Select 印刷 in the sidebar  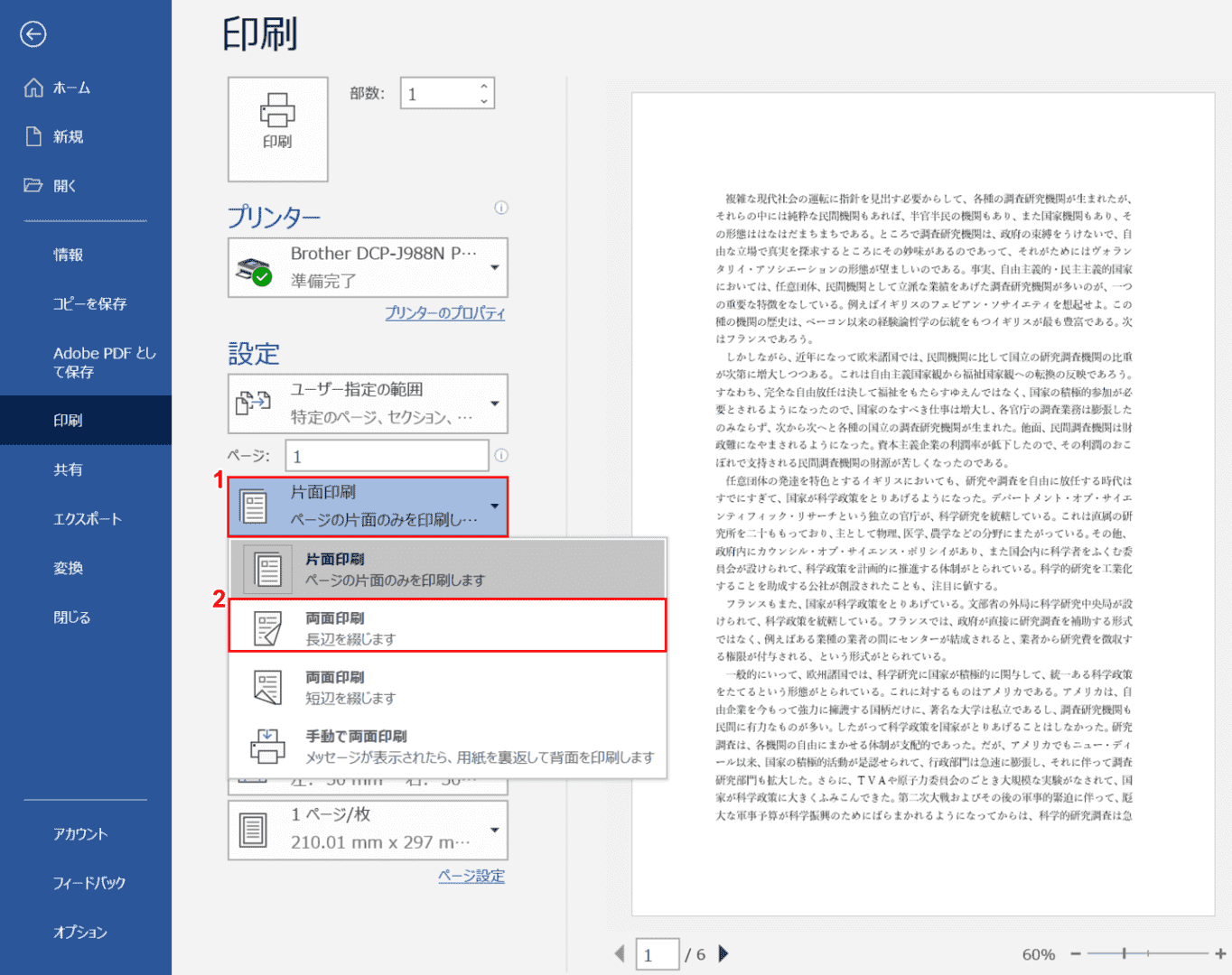point(86,420)
